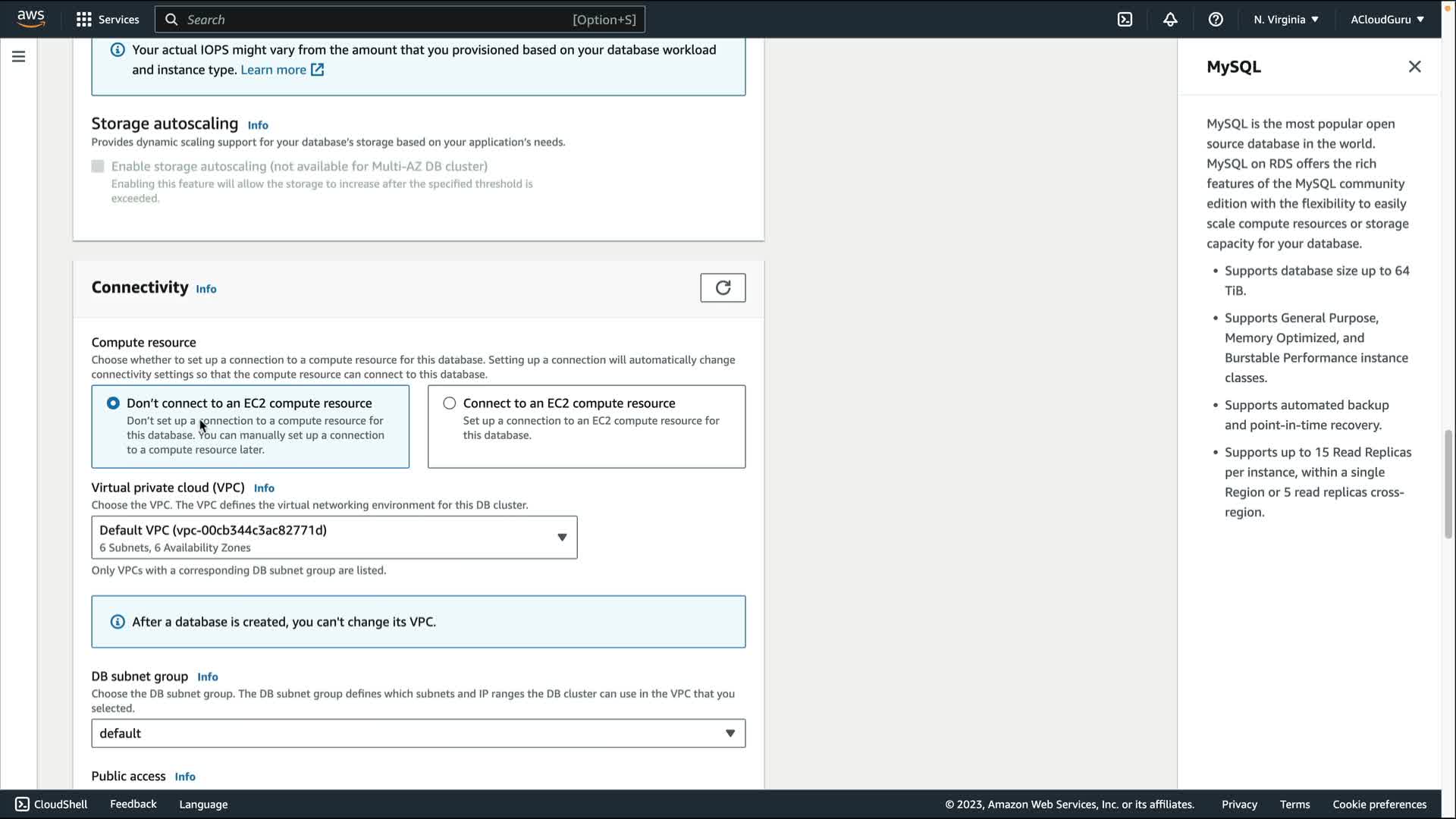Select Don't connect to an EC2 compute resource
Image resolution: width=1456 pixels, height=819 pixels.
(113, 403)
